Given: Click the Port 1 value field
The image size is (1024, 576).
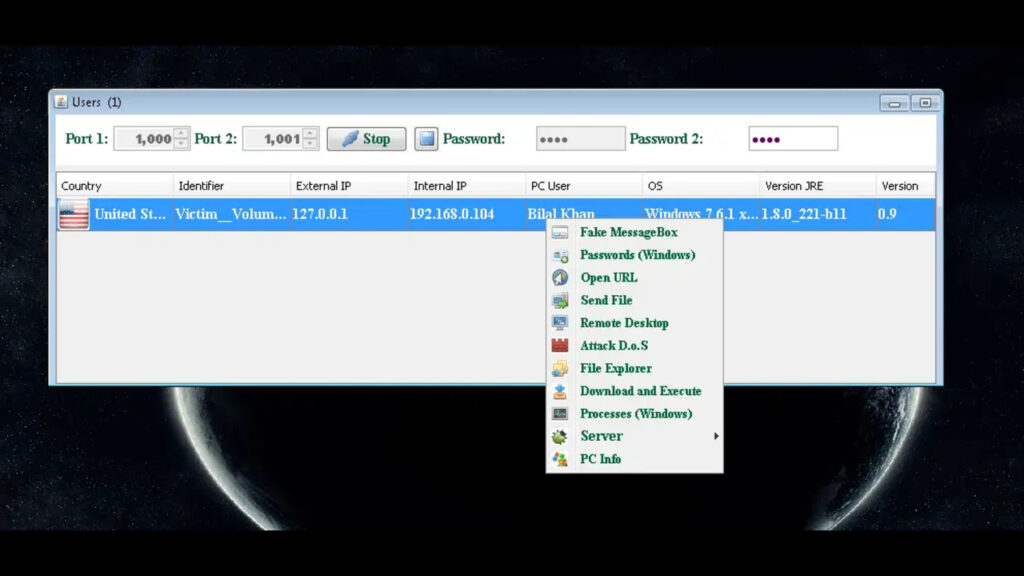Looking at the screenshot, I should pyautogui.click(x=144, y=138).
